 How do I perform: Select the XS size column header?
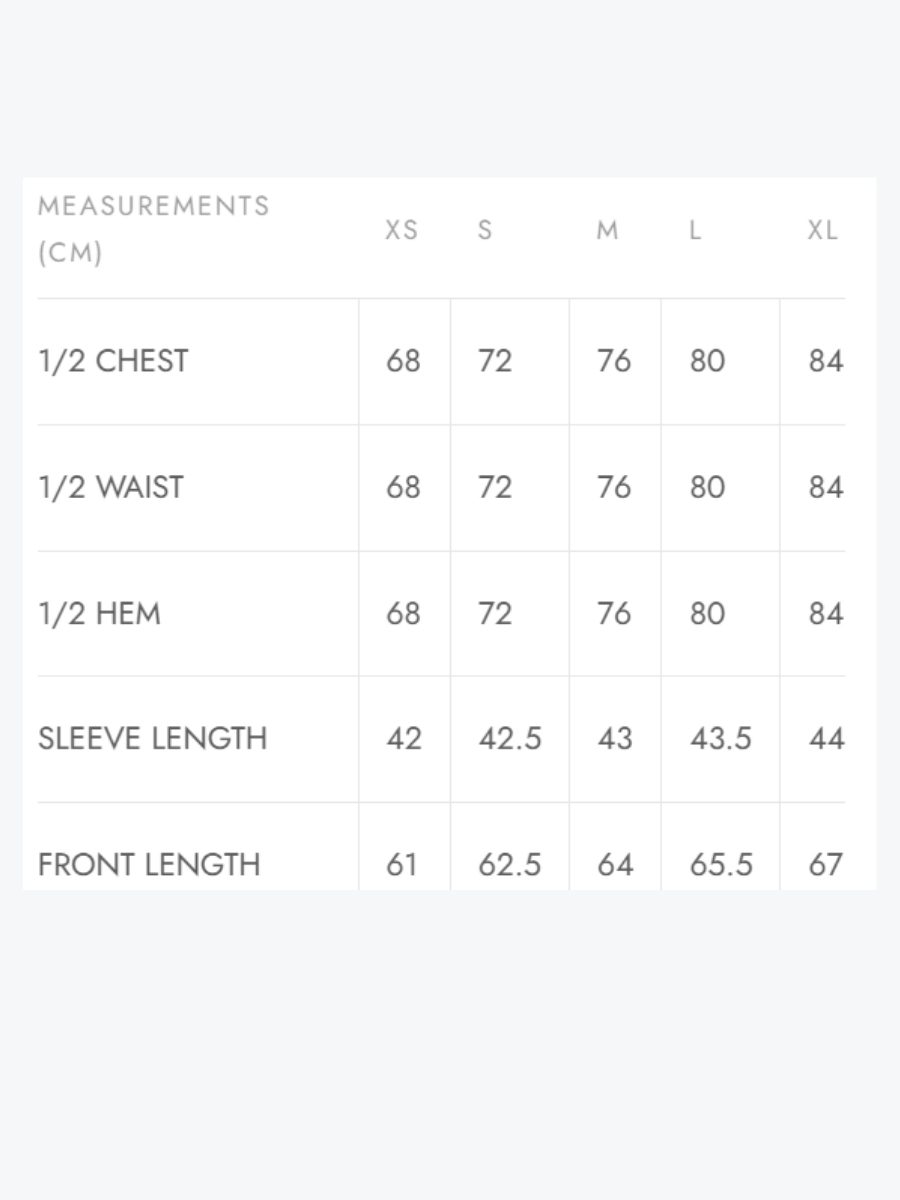coord(401,231)
